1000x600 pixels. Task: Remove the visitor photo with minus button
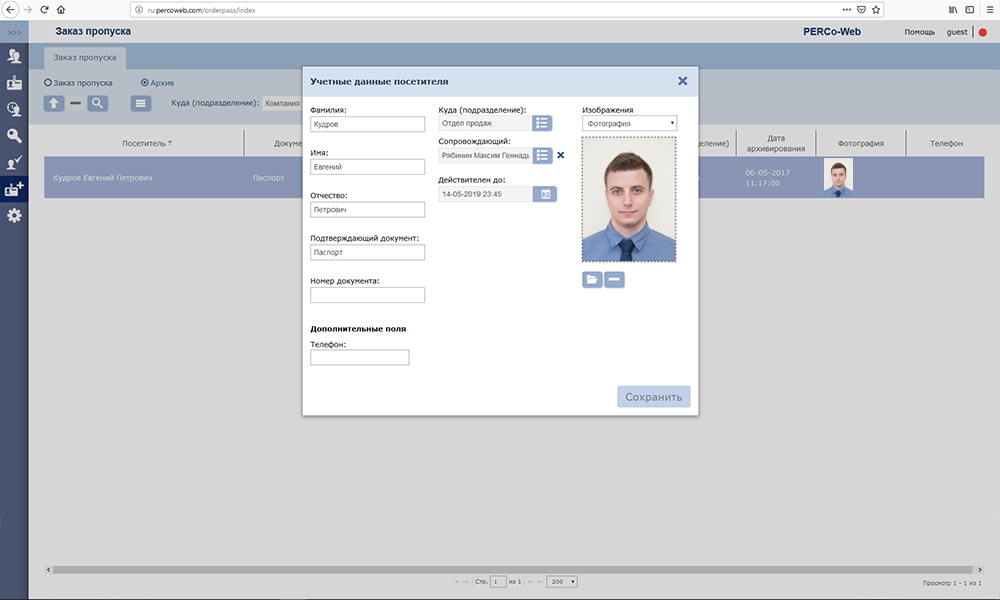tap(614, 280)
